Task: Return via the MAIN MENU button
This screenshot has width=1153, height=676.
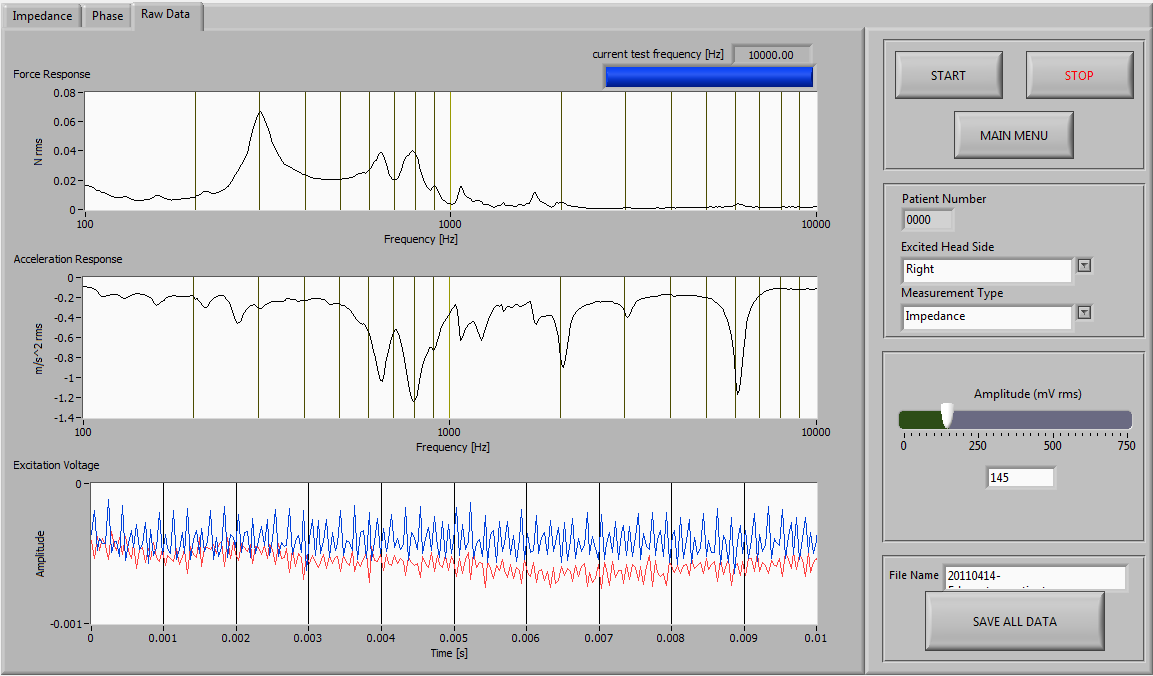Action: (x=1013, y=135)
